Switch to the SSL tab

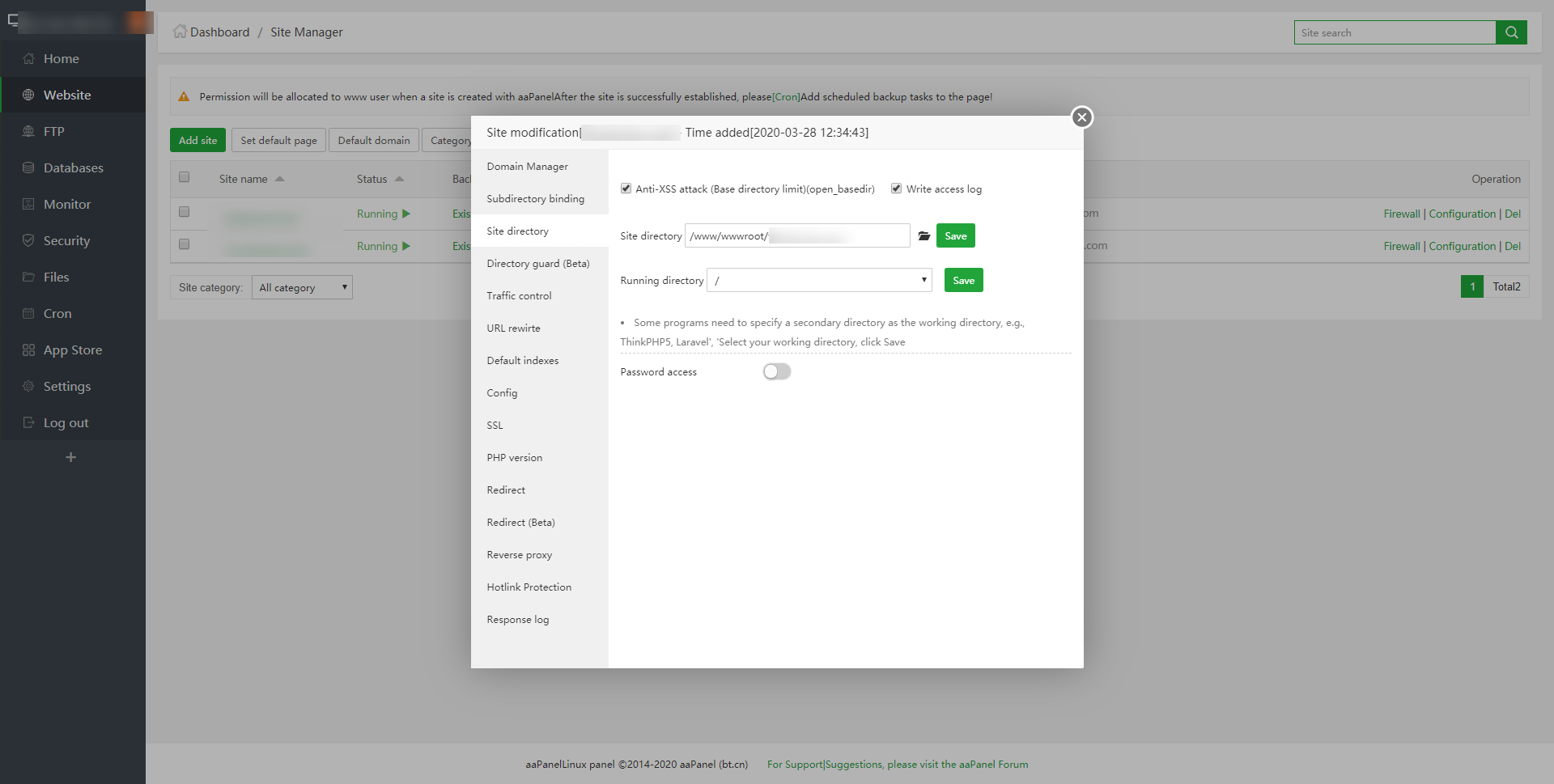[495, 426]
